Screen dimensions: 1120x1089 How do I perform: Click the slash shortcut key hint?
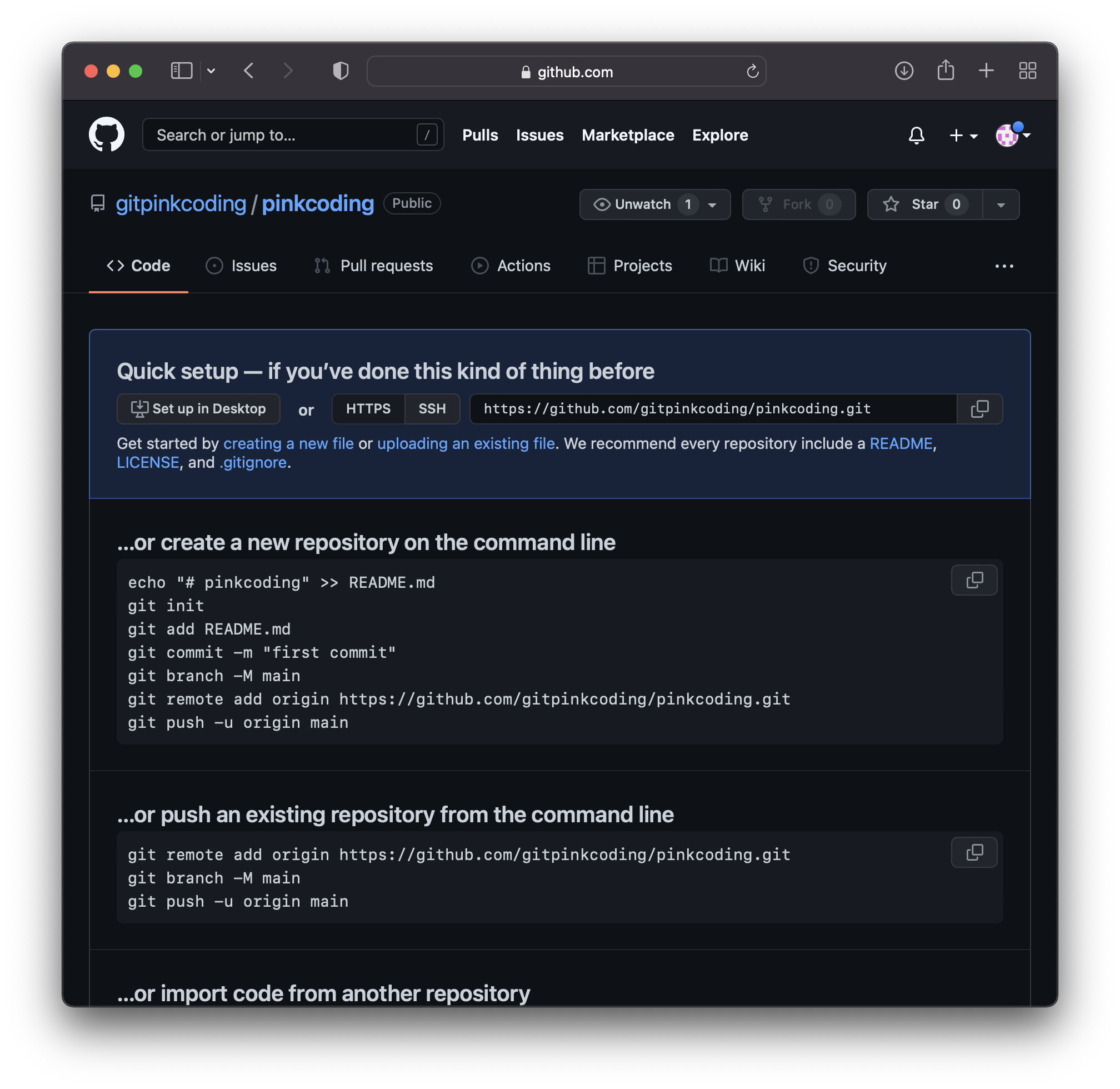427,136
